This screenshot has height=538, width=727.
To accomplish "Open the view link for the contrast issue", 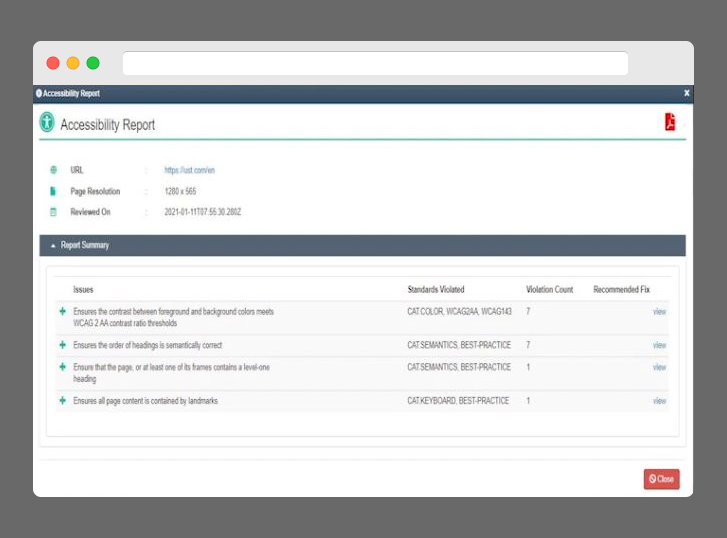I will pyautogui.click(x=659, y=312).
